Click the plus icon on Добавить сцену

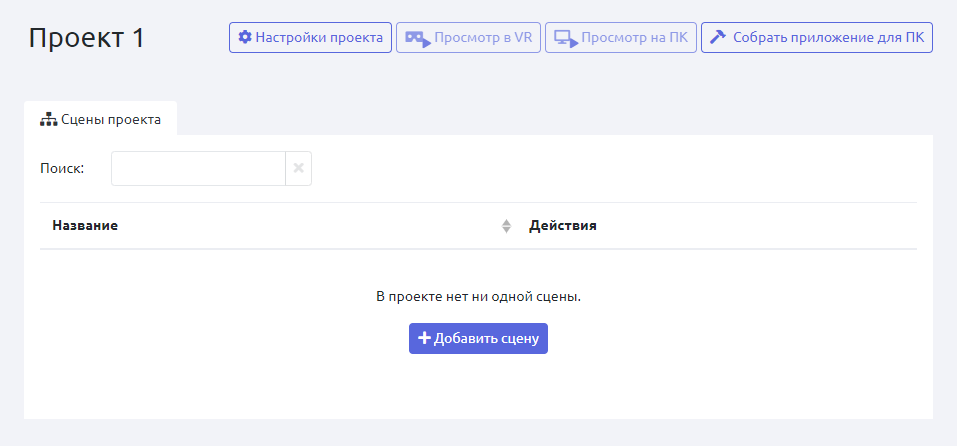click(x=424, y=338)
